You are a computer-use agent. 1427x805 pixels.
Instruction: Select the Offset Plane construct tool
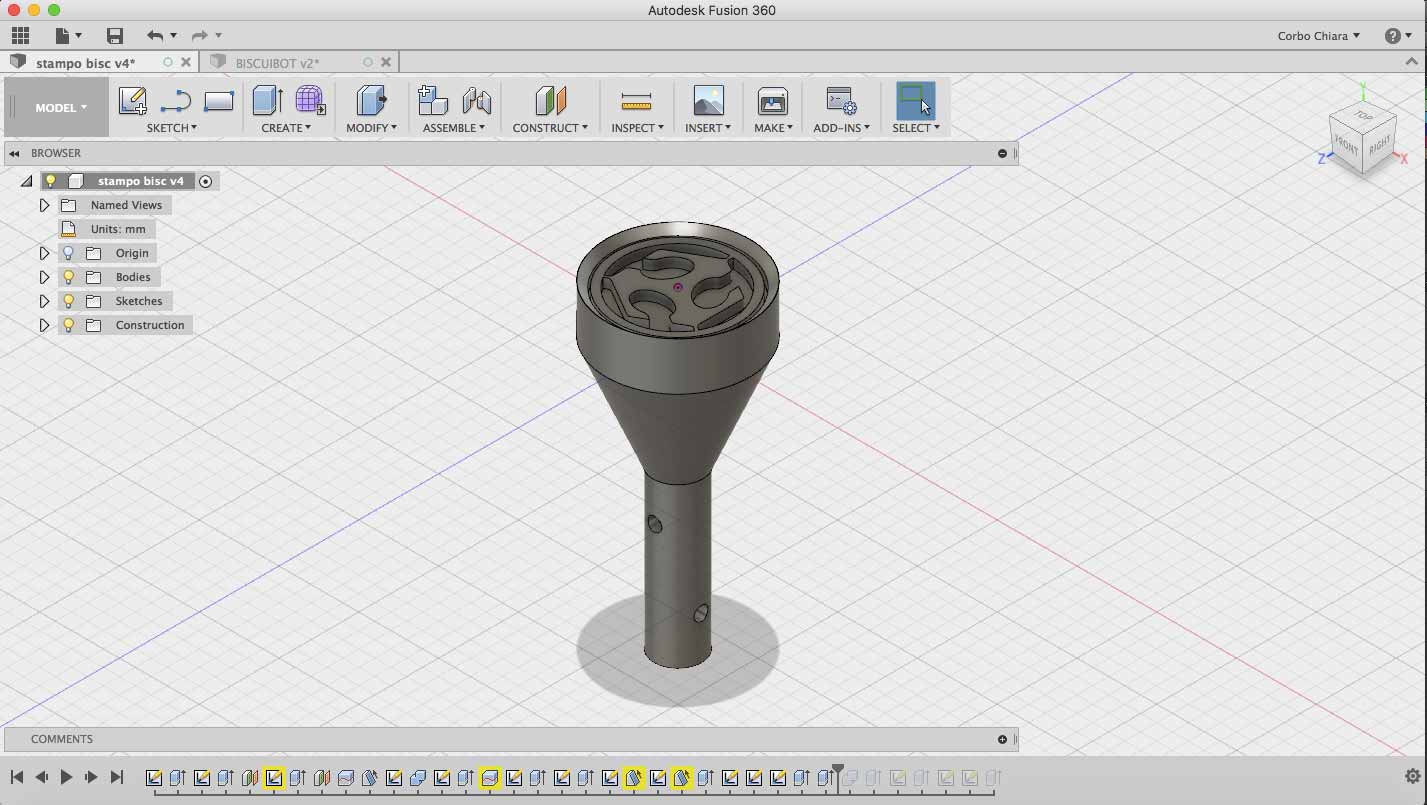tap(550, 101)
